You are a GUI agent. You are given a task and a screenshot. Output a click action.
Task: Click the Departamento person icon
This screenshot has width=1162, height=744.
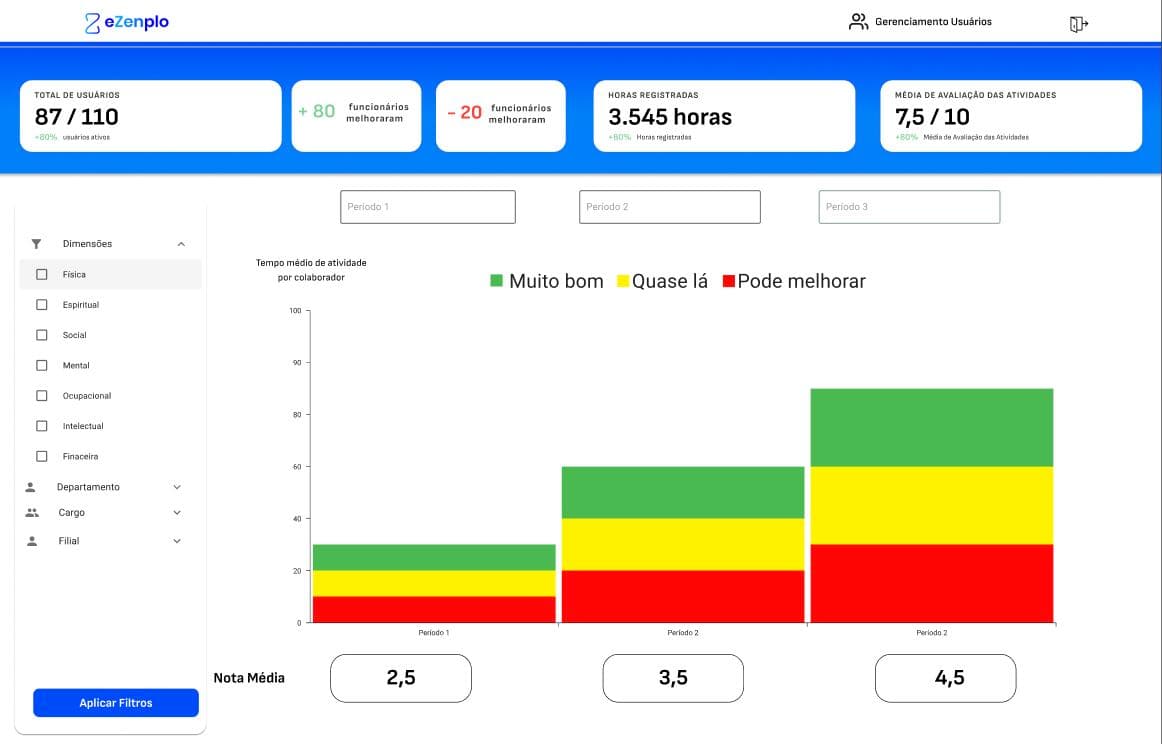coord(30,487)
